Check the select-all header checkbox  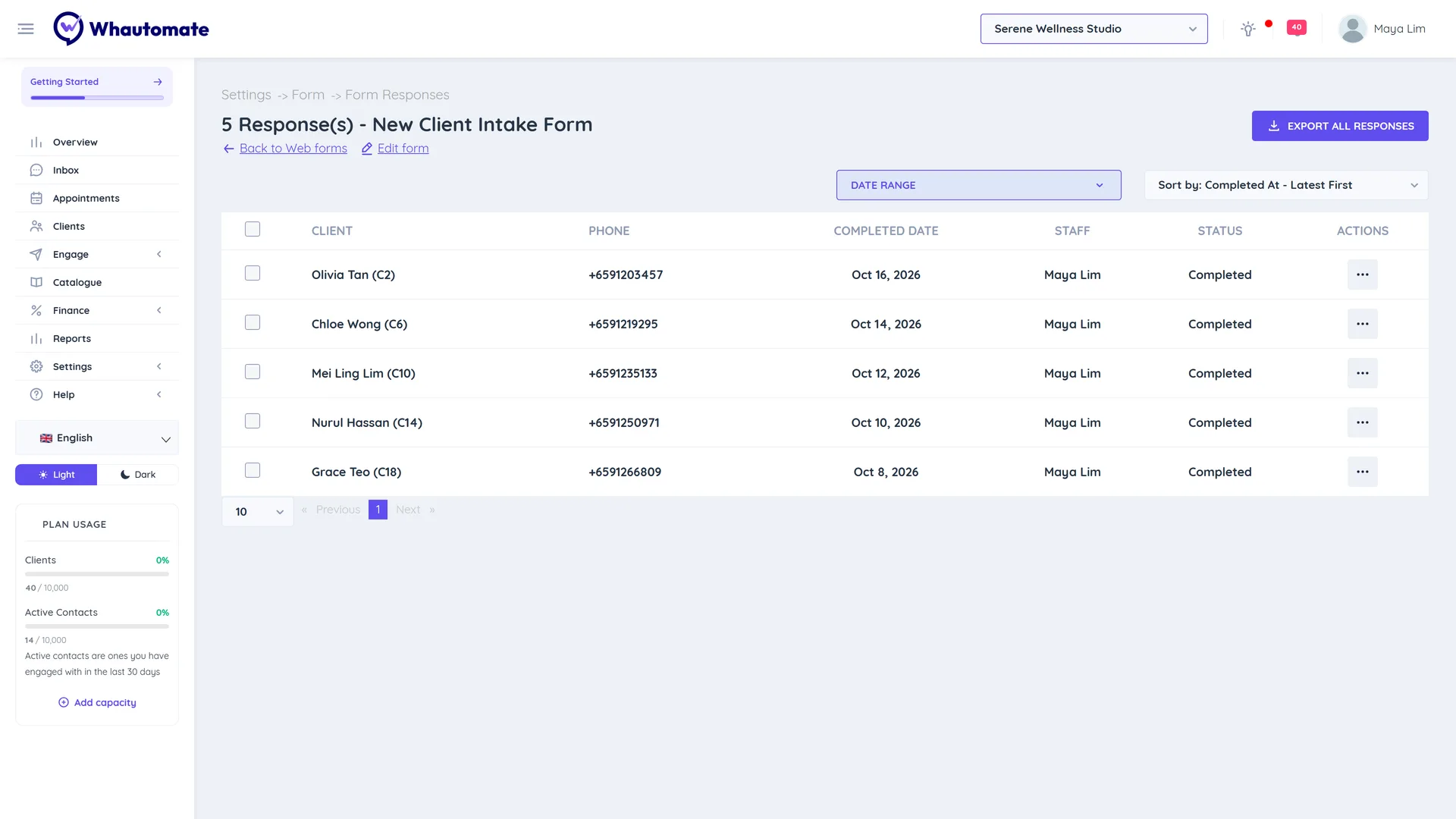pos(253,229)
